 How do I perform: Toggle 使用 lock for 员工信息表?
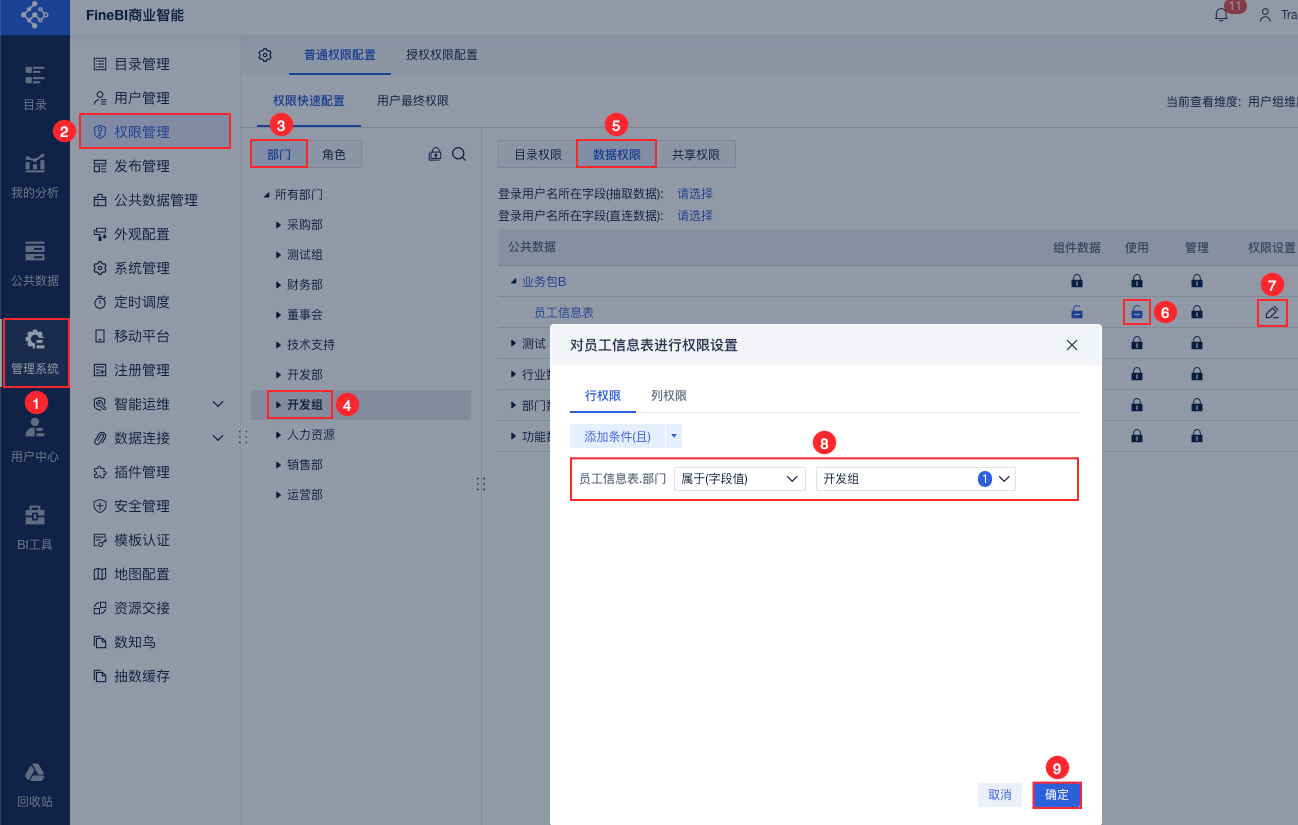(x=1137, y=312)
